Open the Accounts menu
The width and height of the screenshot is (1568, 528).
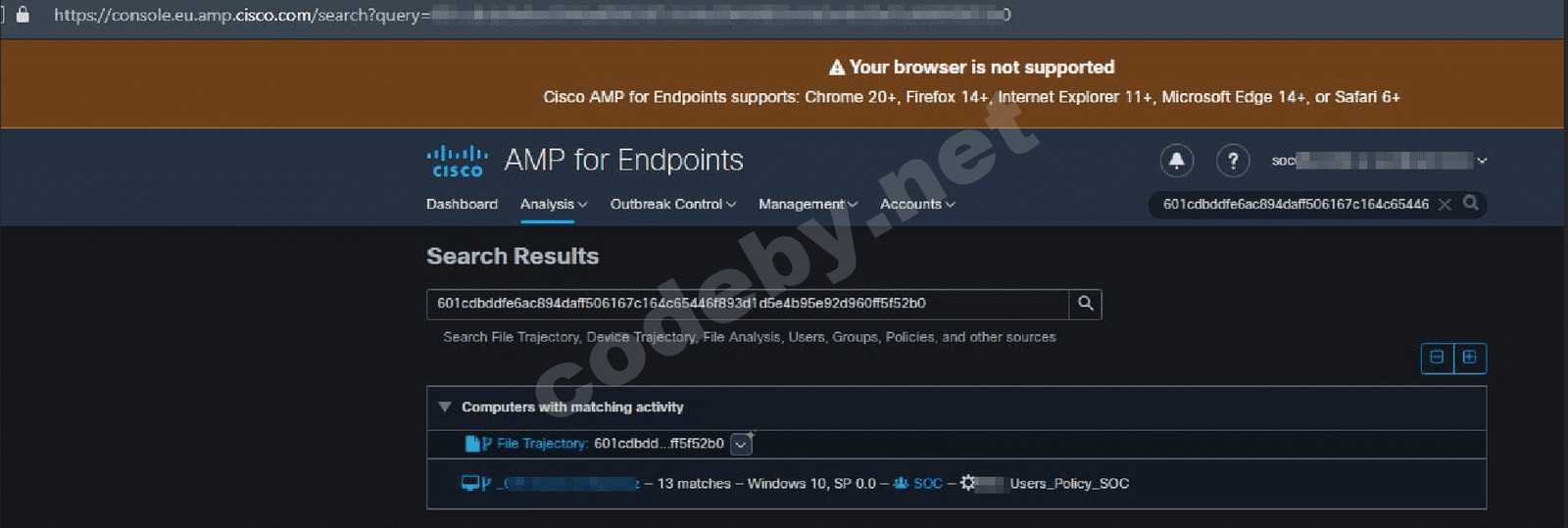pyautogui.click(x=917, y=204)
